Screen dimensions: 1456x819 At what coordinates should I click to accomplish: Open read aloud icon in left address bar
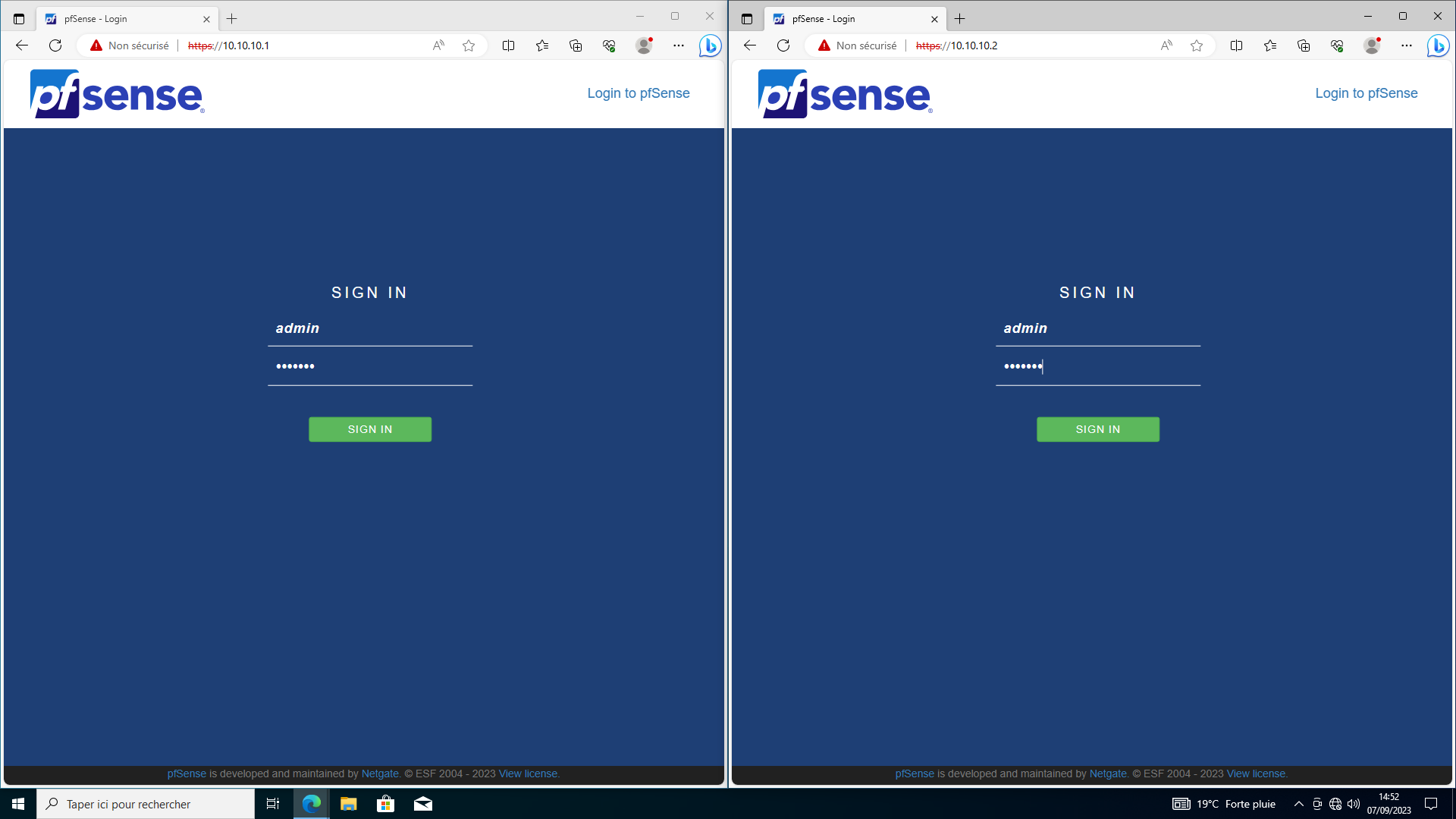(438, 45)
